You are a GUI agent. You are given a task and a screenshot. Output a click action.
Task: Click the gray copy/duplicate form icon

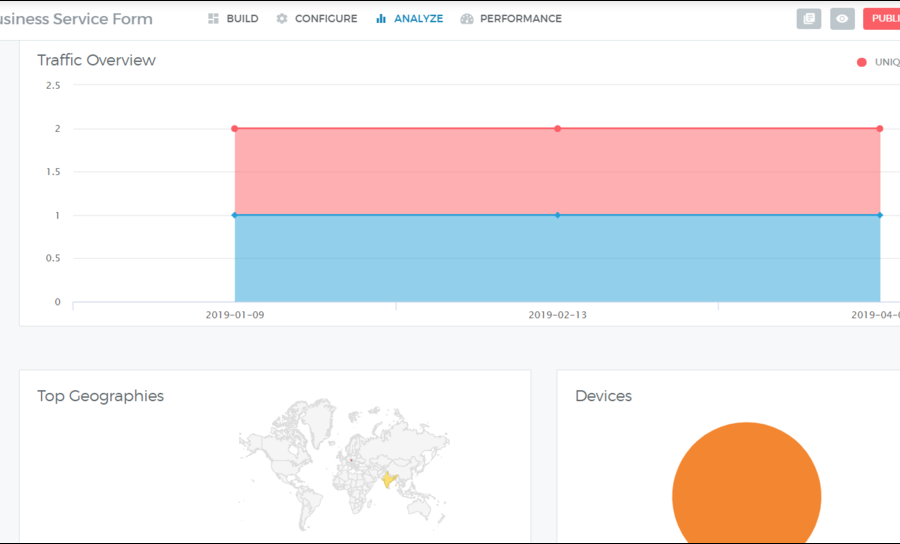click(809, 19)
